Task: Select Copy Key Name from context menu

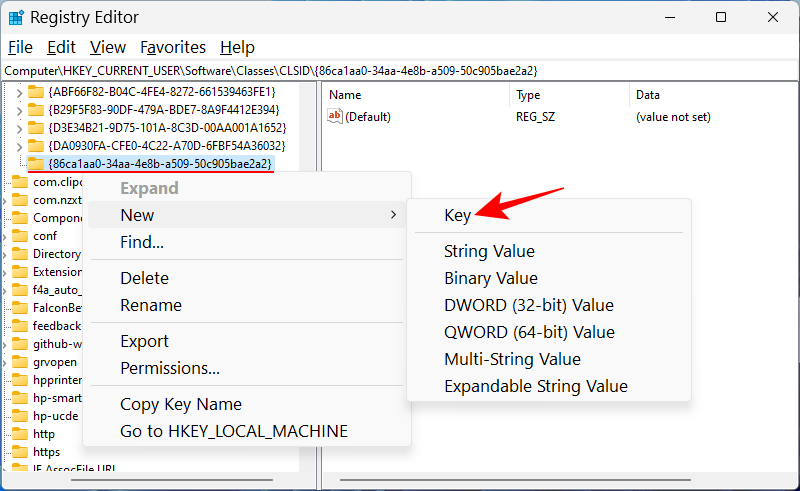Action: tap(181, 404)
